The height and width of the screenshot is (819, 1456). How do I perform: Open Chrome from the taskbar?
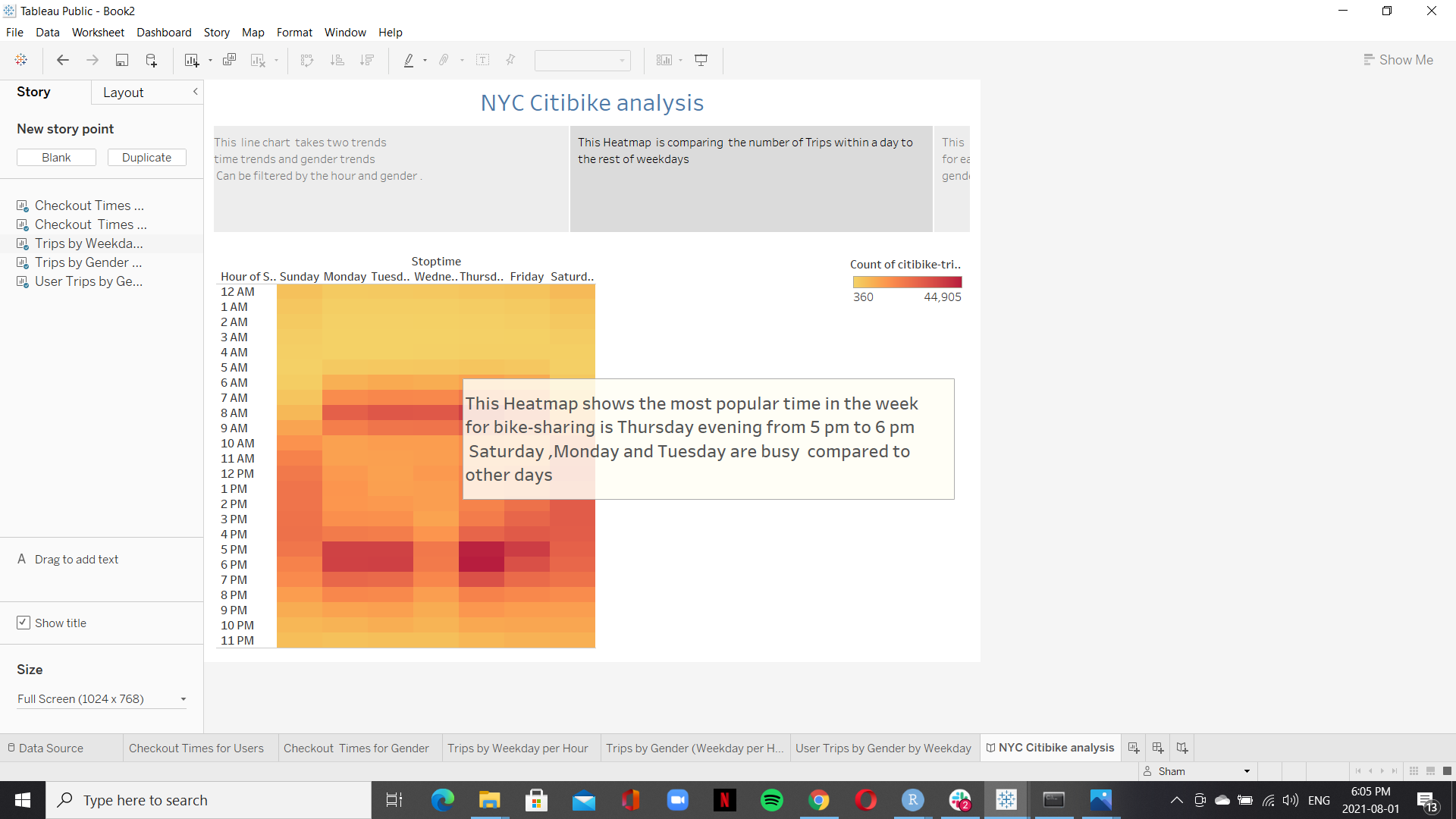pyautogui.click(x=819, y=800)
